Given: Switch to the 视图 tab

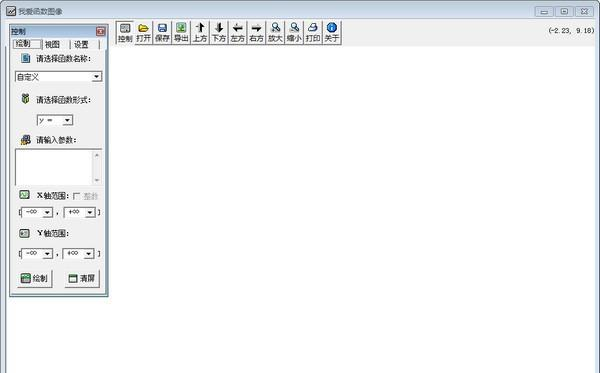Looking at the screenshot, I should coord(52,44).
